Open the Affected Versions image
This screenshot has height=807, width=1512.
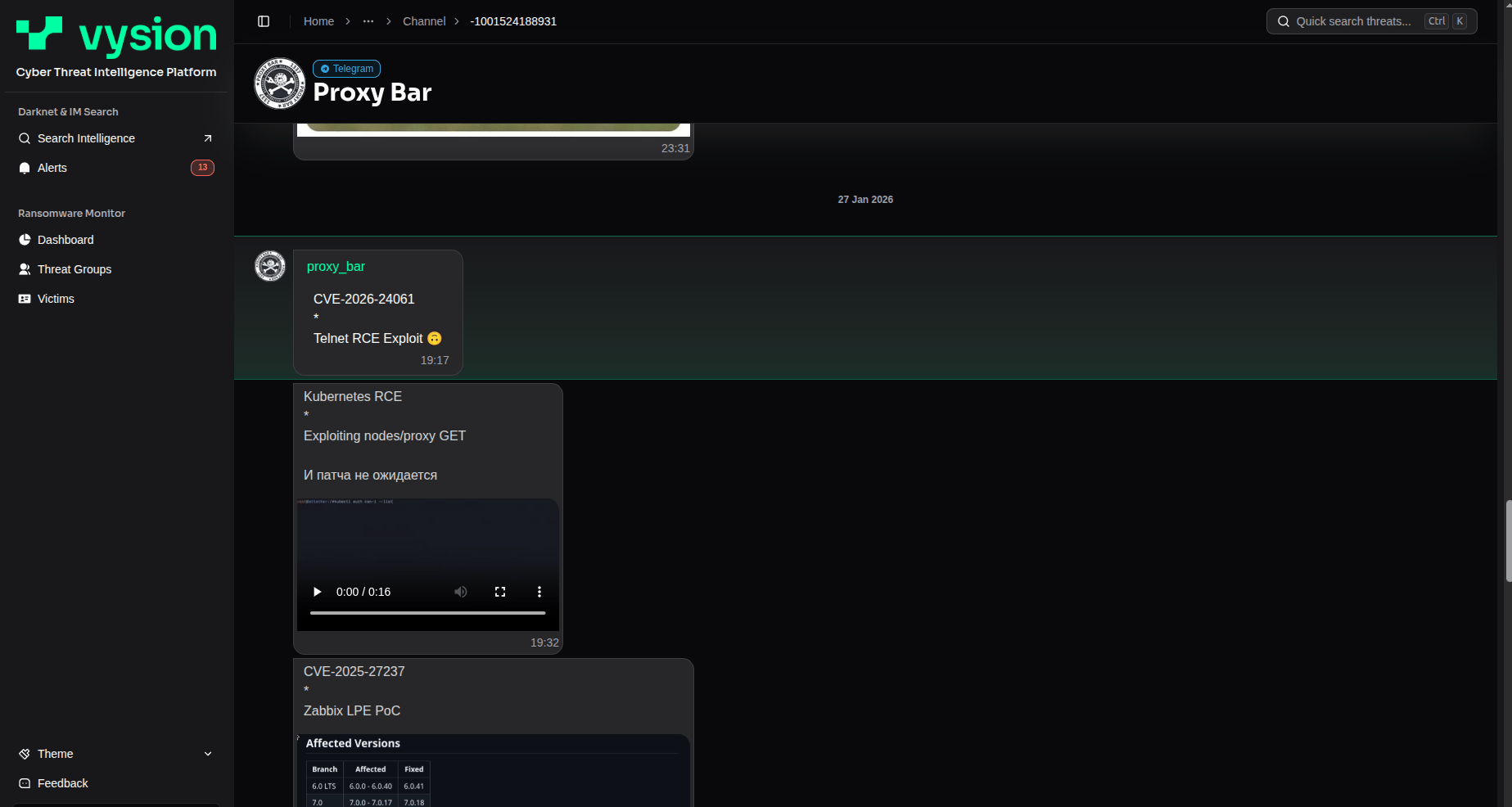point(494,770)
